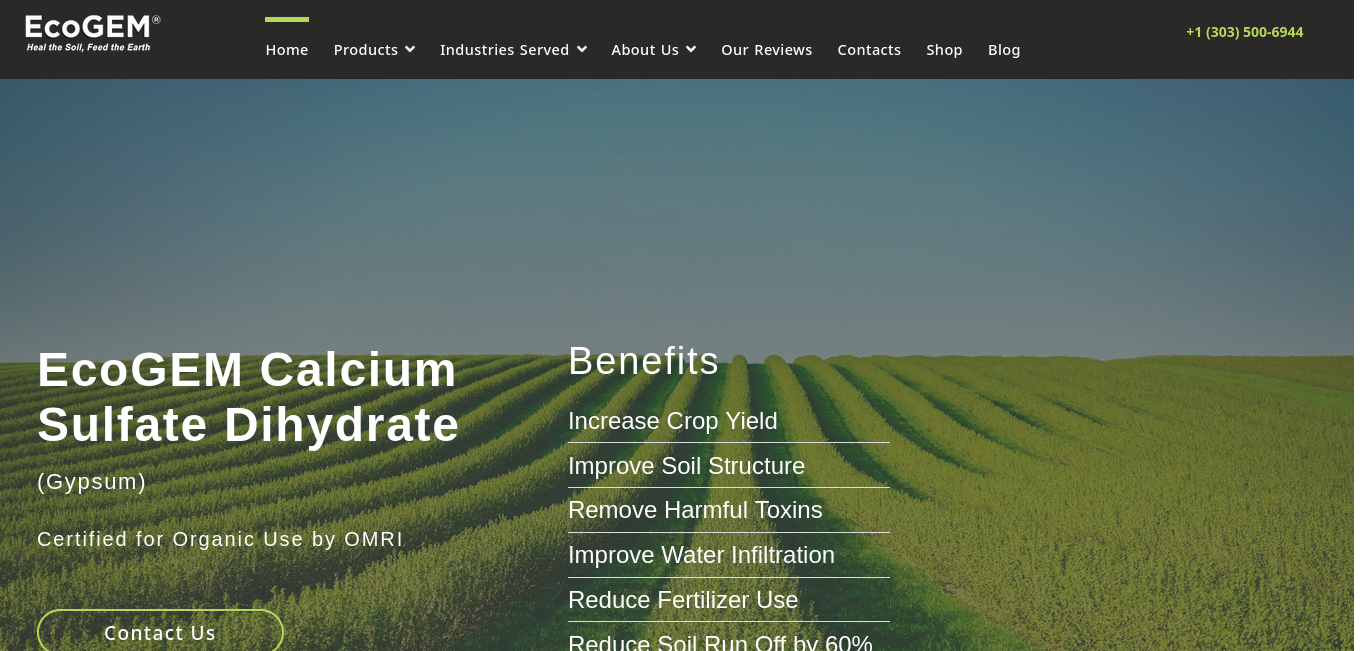Image resolution: width=1366 pixels, height=651 pixels.
Task: Expand the Products dropdown chevron
Action: click(410, 50)
